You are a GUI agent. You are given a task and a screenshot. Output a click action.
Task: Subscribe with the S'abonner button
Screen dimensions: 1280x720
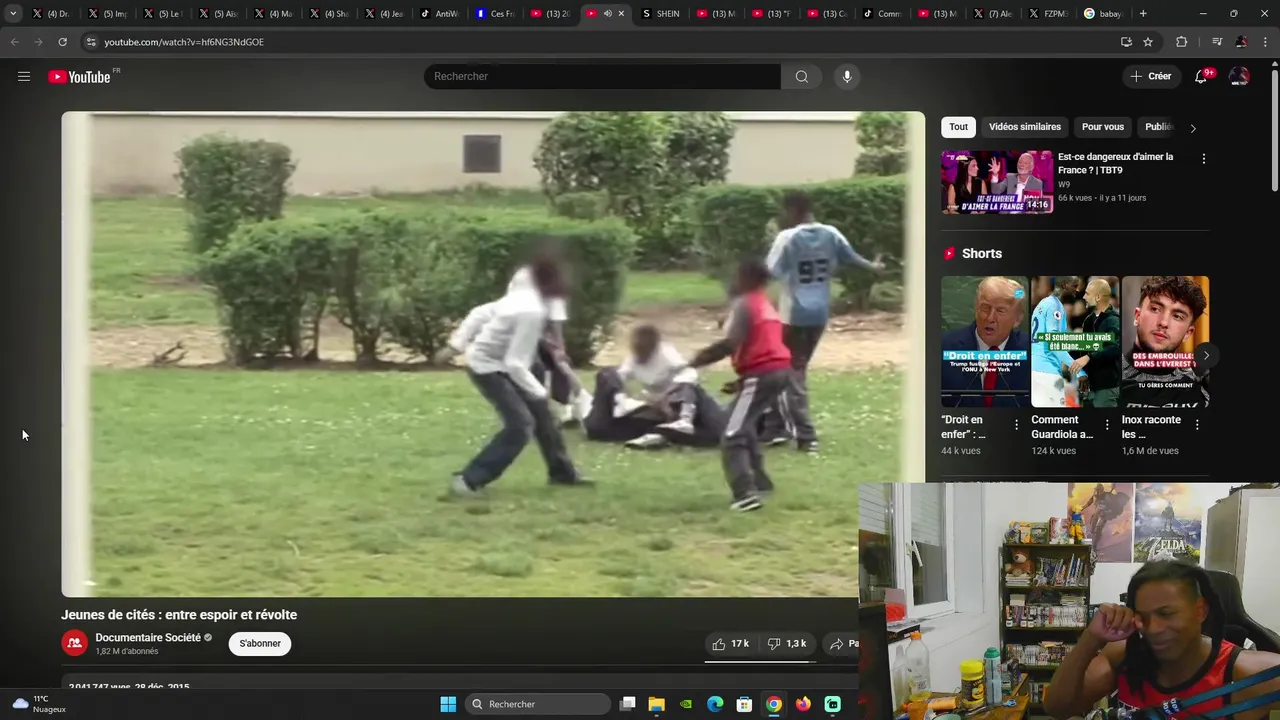pos(260,643)
